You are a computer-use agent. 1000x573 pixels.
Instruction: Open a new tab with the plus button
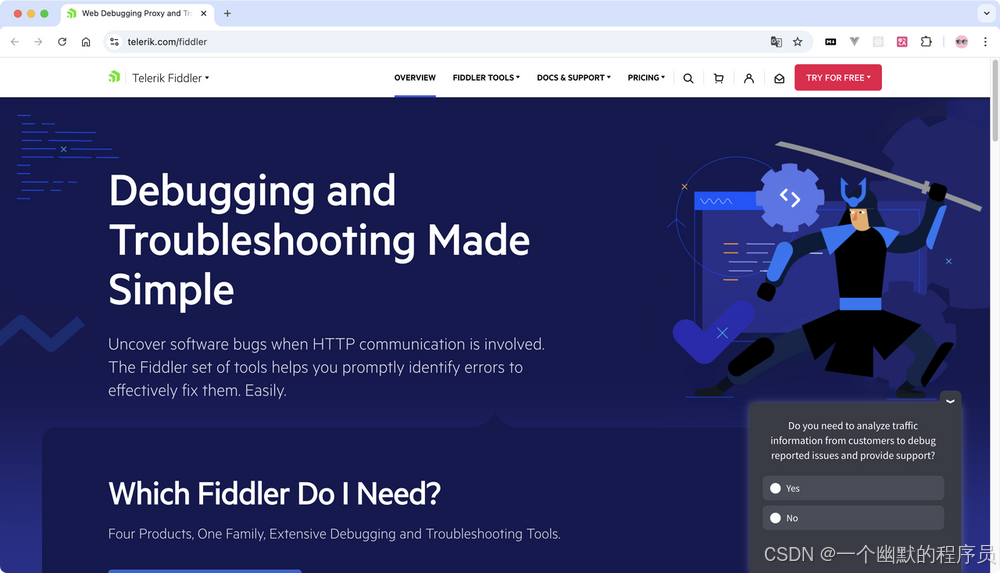(227, 13)
